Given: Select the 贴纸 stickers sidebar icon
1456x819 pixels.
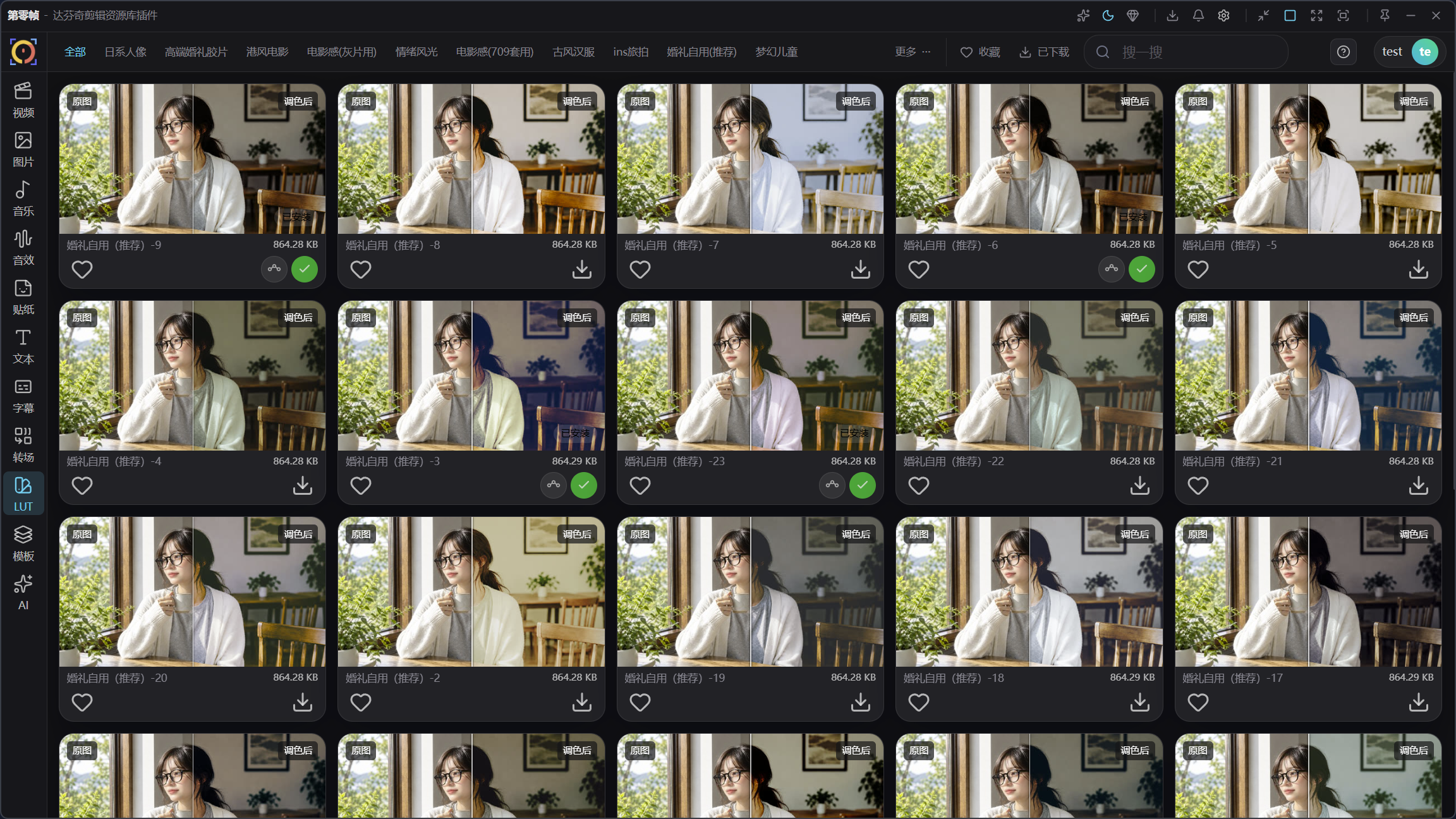Looking at the screenshot, I should coord(23,297).
